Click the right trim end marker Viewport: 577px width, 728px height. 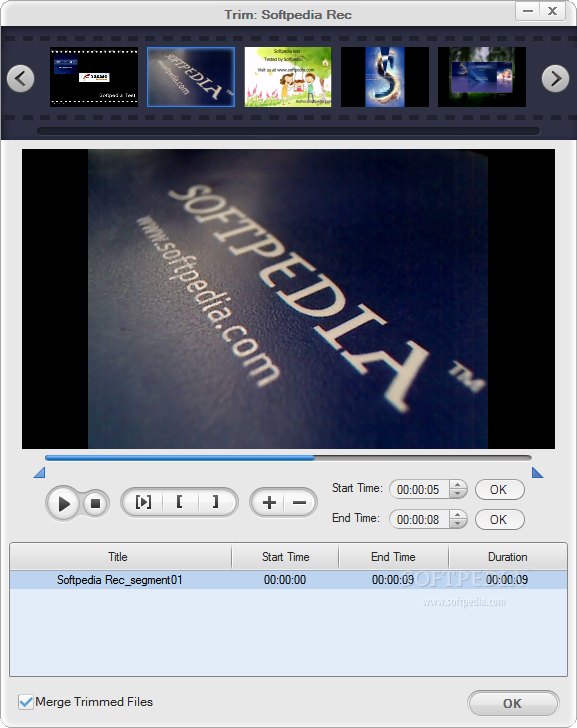point(538,473)
